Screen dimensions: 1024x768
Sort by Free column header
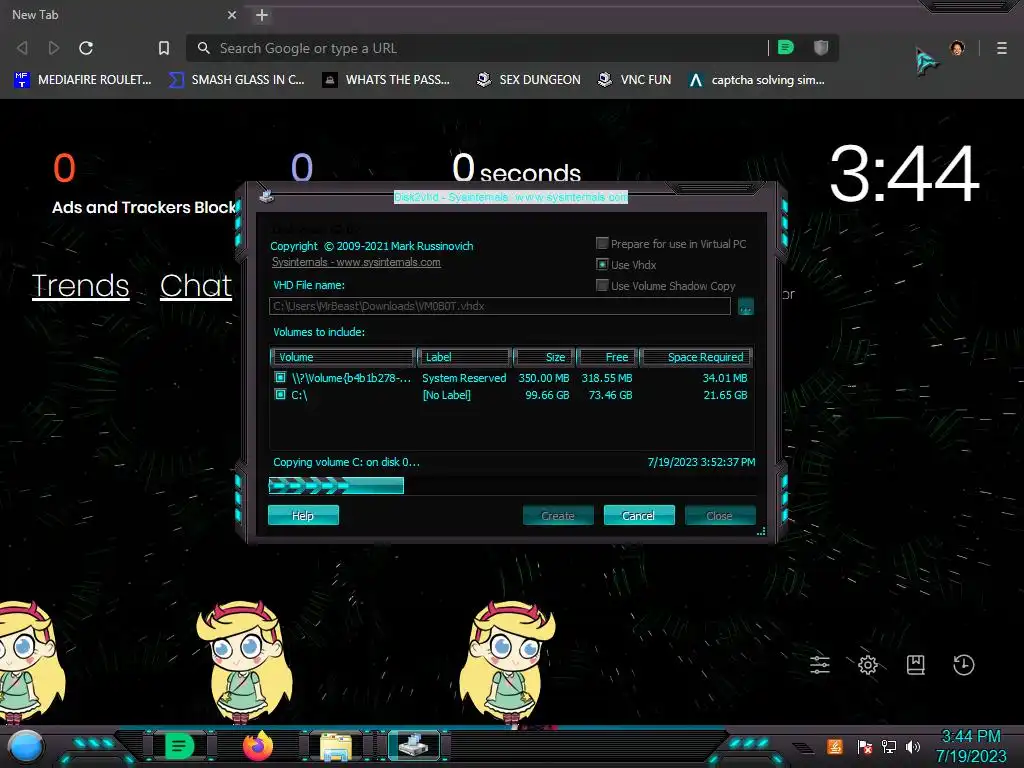[607, 357]
